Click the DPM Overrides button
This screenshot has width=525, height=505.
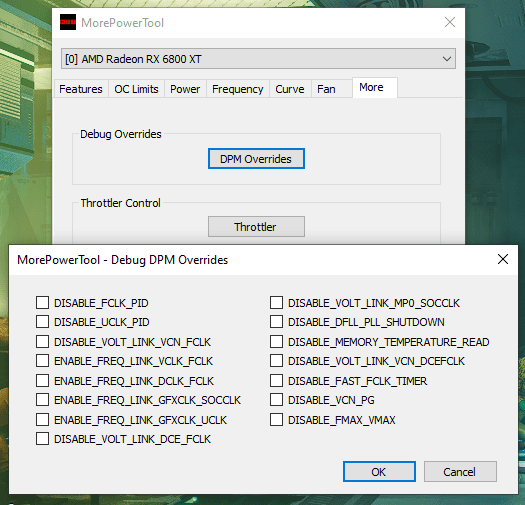[x=256, y=158]
